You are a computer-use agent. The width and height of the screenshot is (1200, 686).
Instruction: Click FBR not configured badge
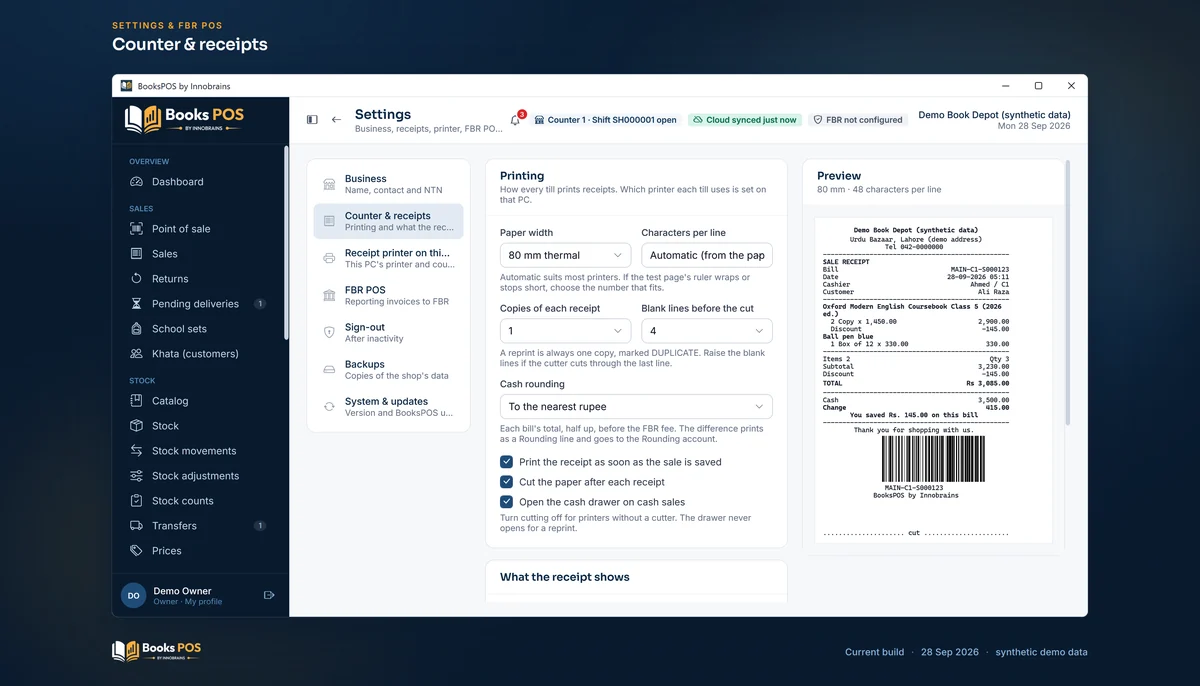(x=858, y=120)
